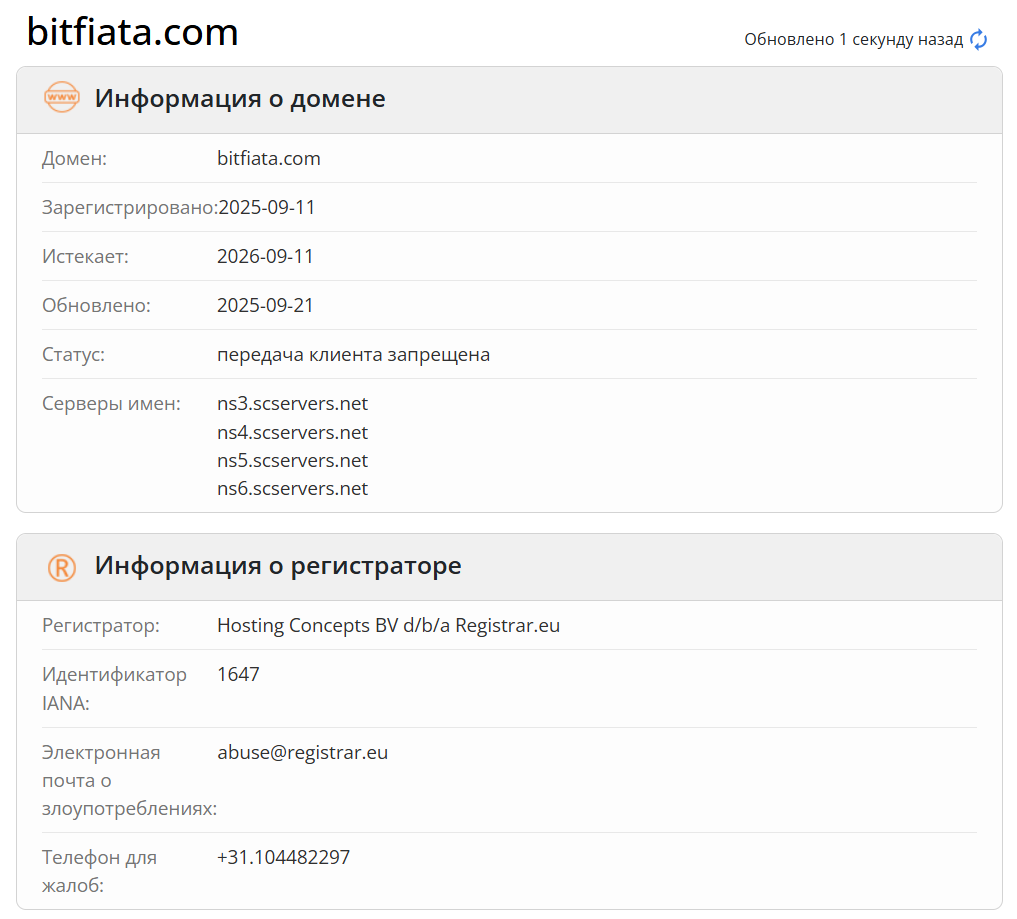Click the page title bitfiata.com
1017x919 pixels.
click(132, 32)
